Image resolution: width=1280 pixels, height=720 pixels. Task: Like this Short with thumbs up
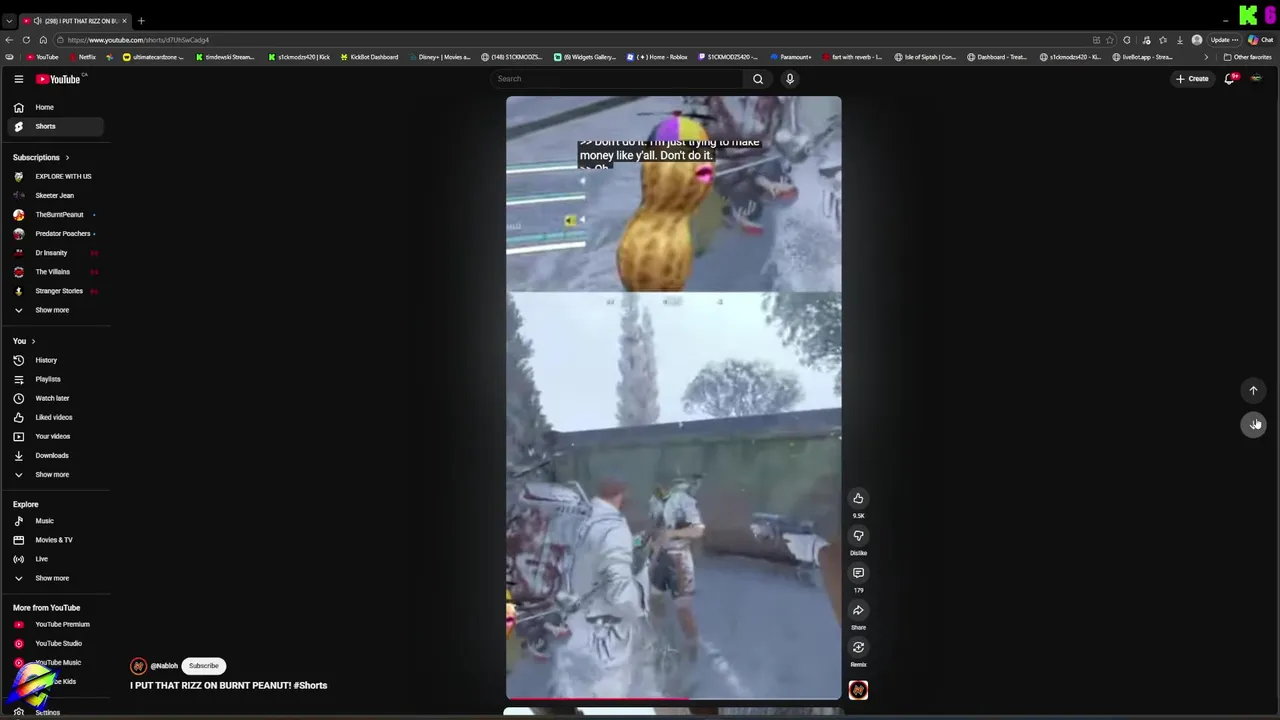858,498
